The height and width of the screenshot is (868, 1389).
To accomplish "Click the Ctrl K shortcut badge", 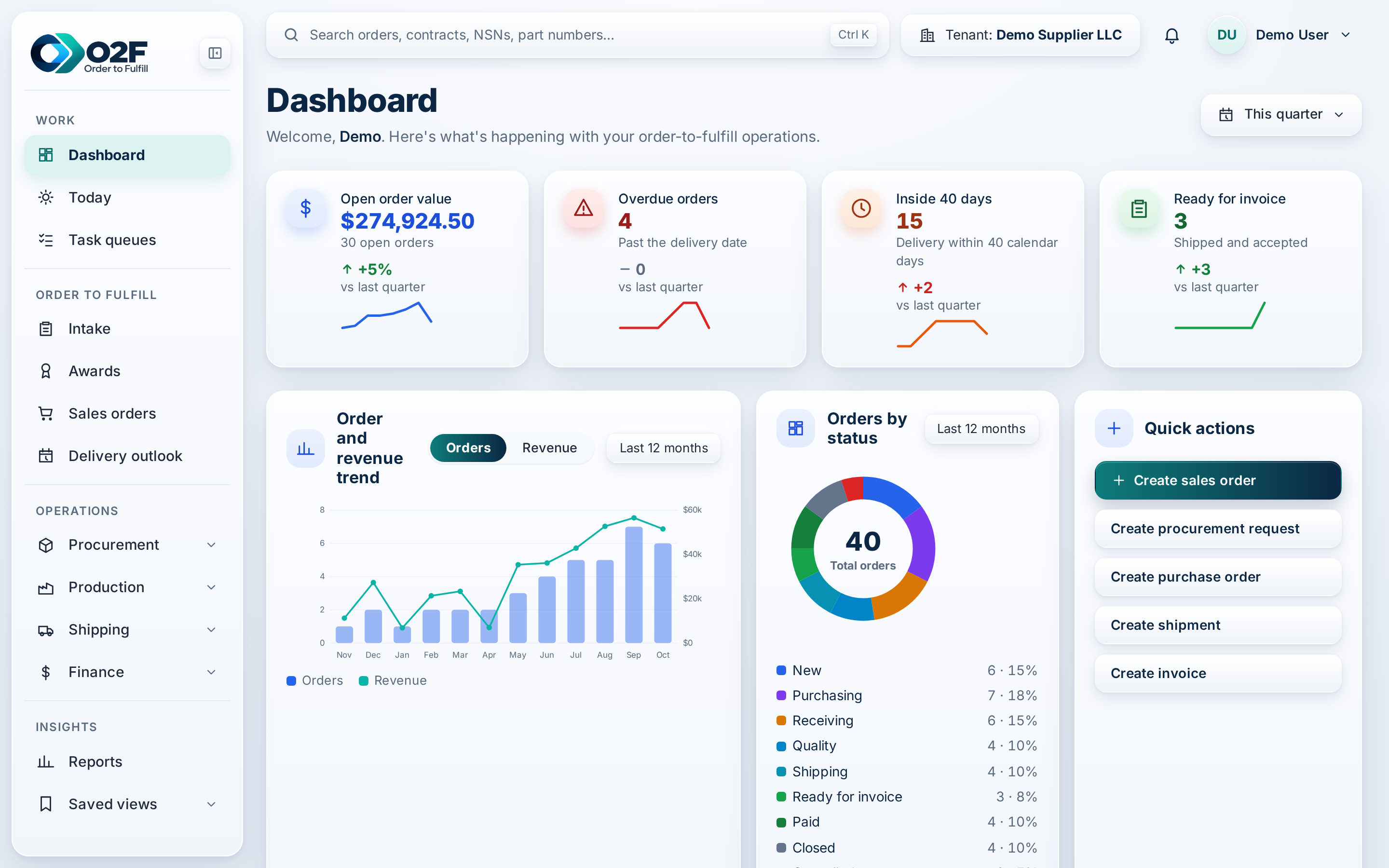I will point(853,35).
